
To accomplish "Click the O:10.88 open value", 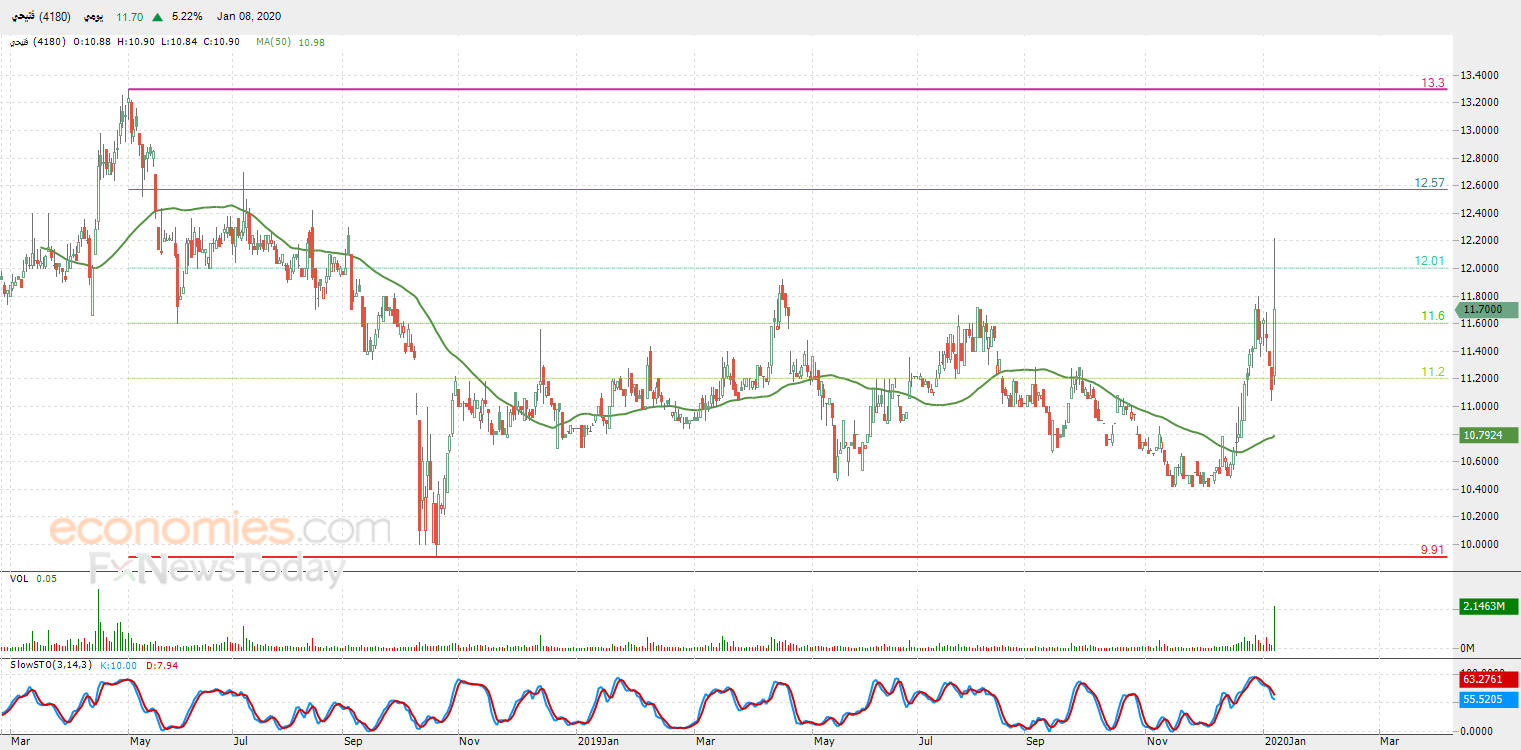I will (93, 42).
